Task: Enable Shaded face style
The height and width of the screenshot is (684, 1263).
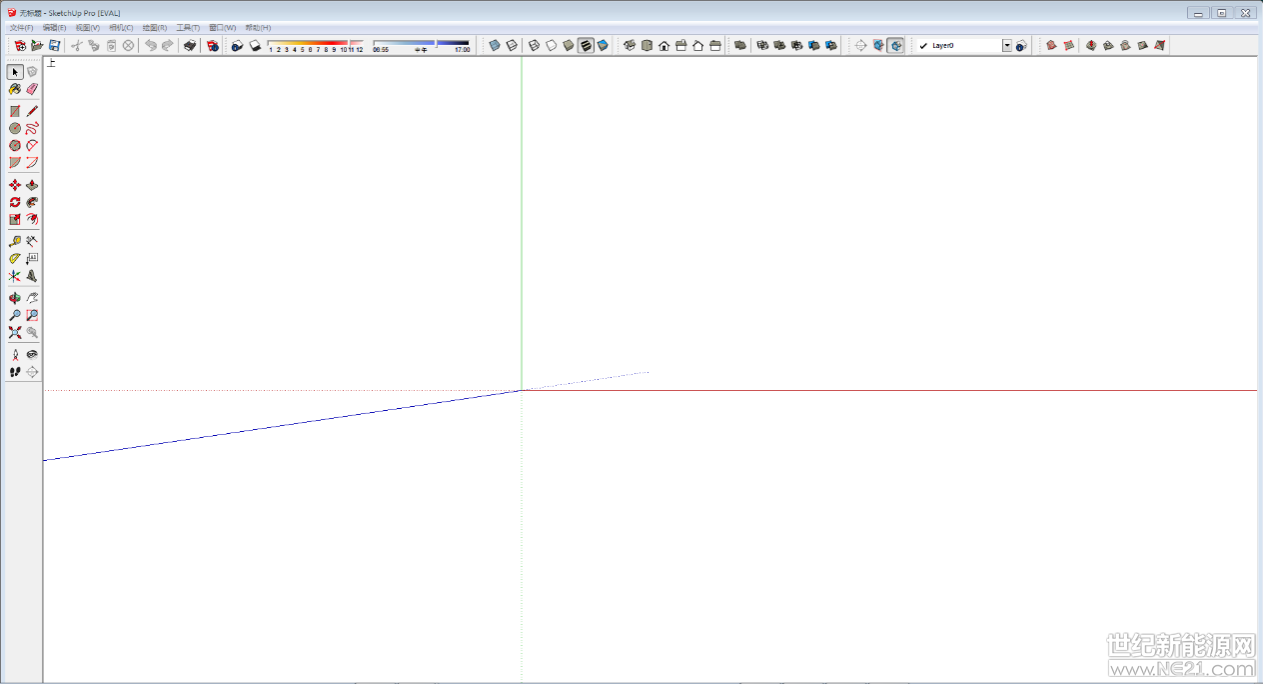Action: 568,45
